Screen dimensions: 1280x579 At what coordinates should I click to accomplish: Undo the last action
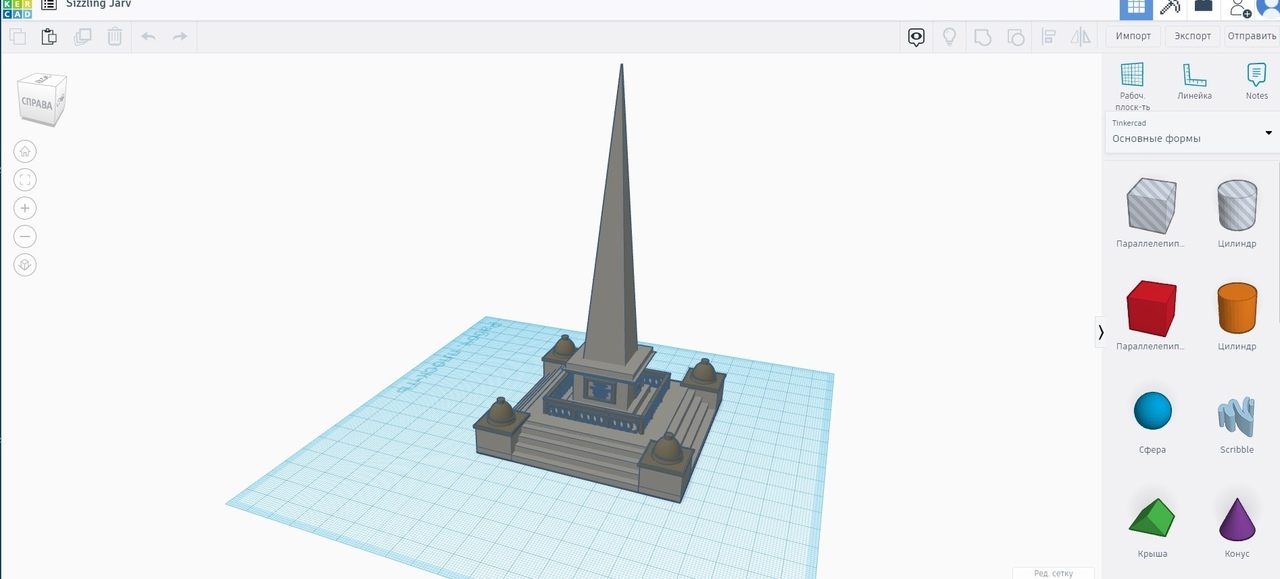pyautogui.click(x=148, y=37)
